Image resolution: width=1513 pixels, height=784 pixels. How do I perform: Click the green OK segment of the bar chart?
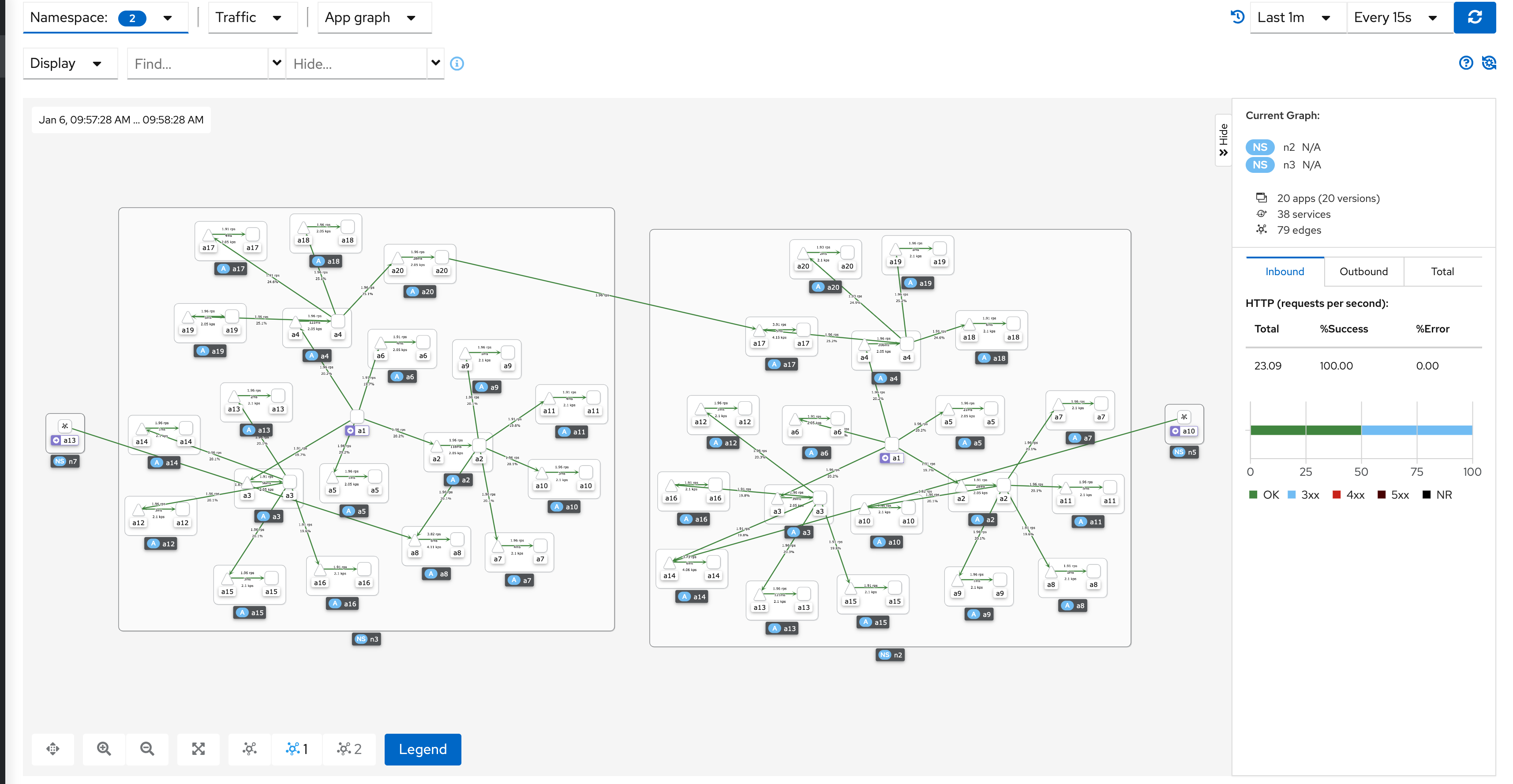[x=1305, y=430]
